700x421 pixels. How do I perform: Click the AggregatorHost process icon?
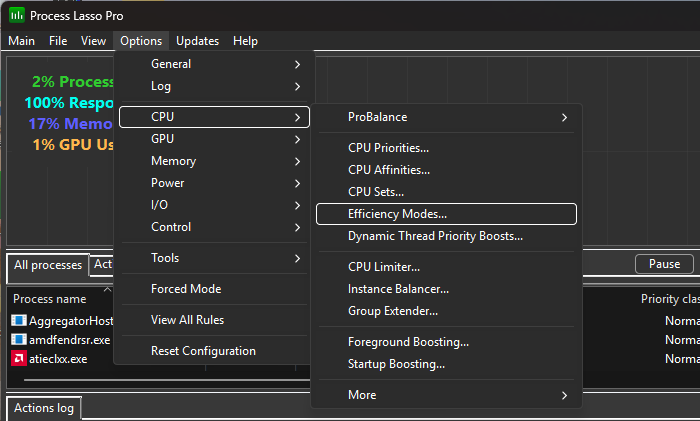(19, 321)
